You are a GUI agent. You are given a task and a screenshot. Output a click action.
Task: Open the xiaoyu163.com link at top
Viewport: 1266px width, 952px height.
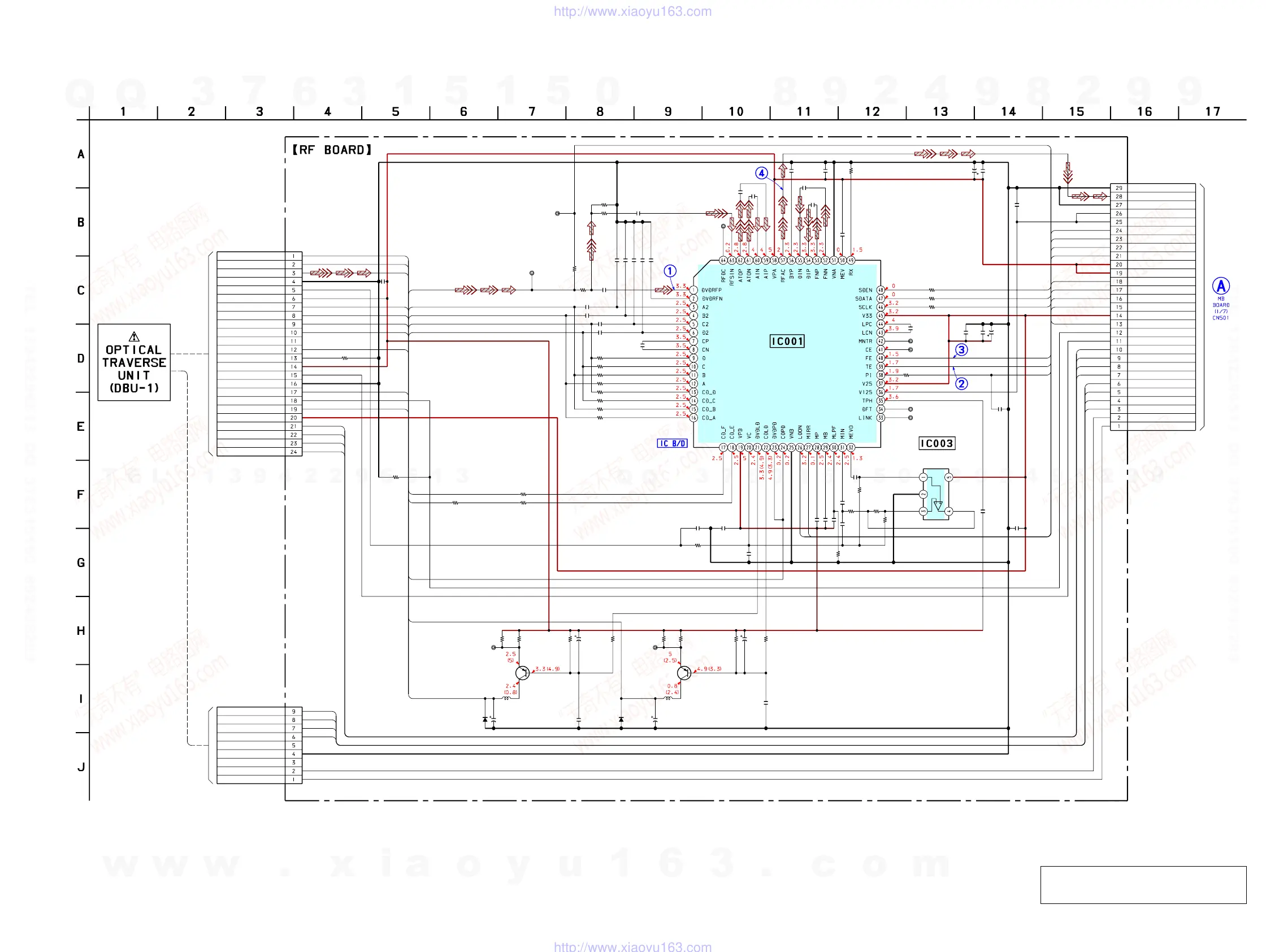coord(632,11)
